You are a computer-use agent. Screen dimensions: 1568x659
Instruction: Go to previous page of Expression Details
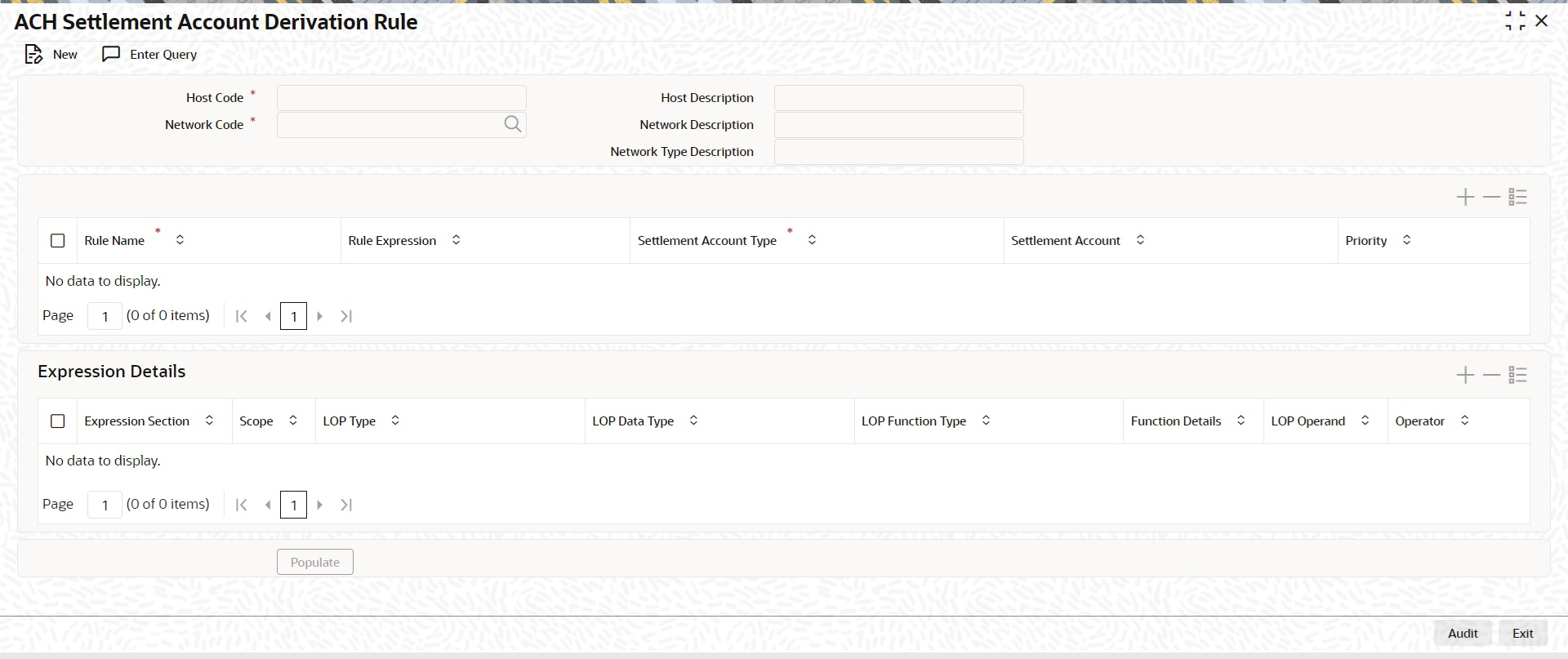pos(267,505)
